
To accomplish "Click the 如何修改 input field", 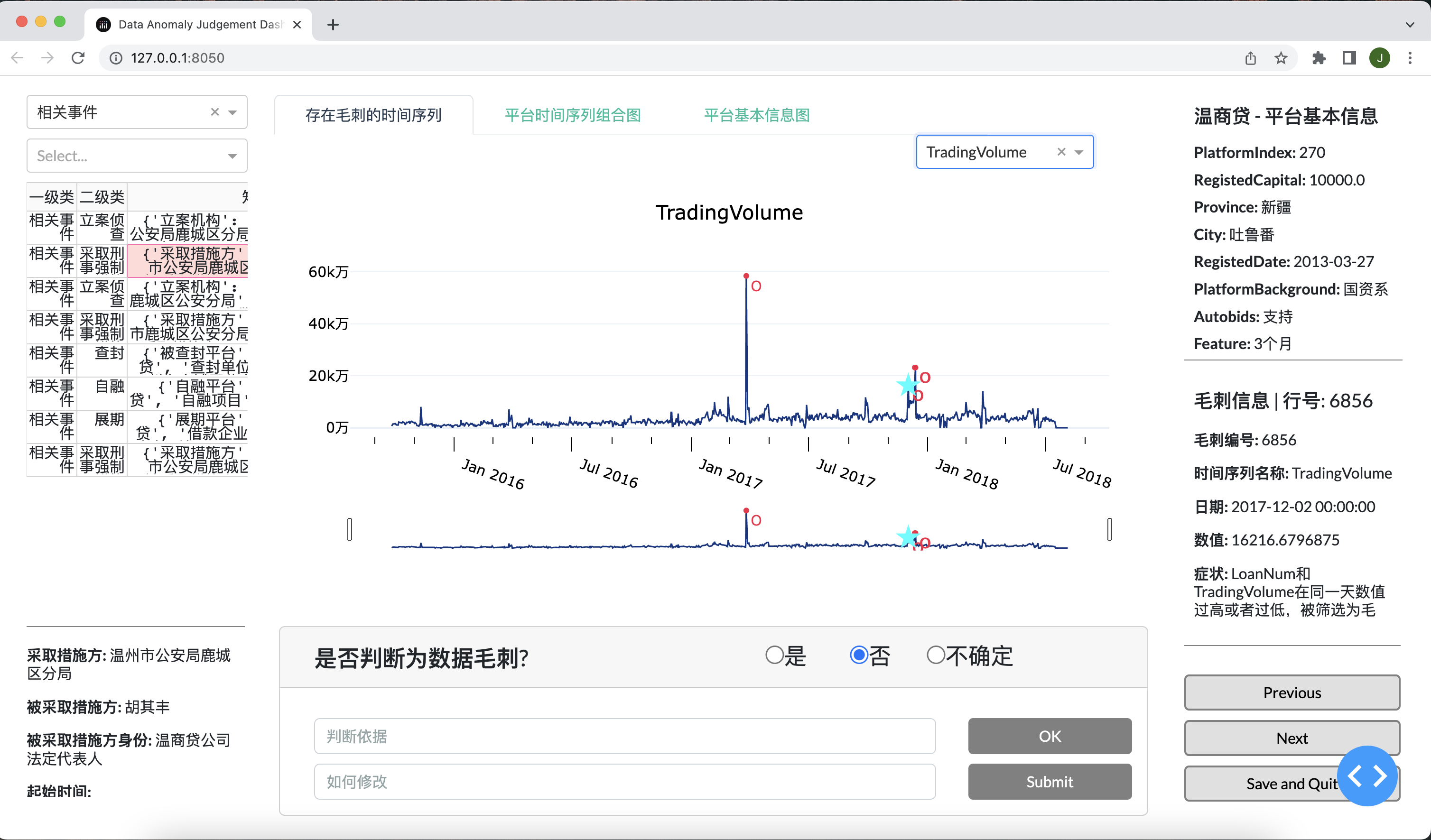I will (x=625, y=782).
